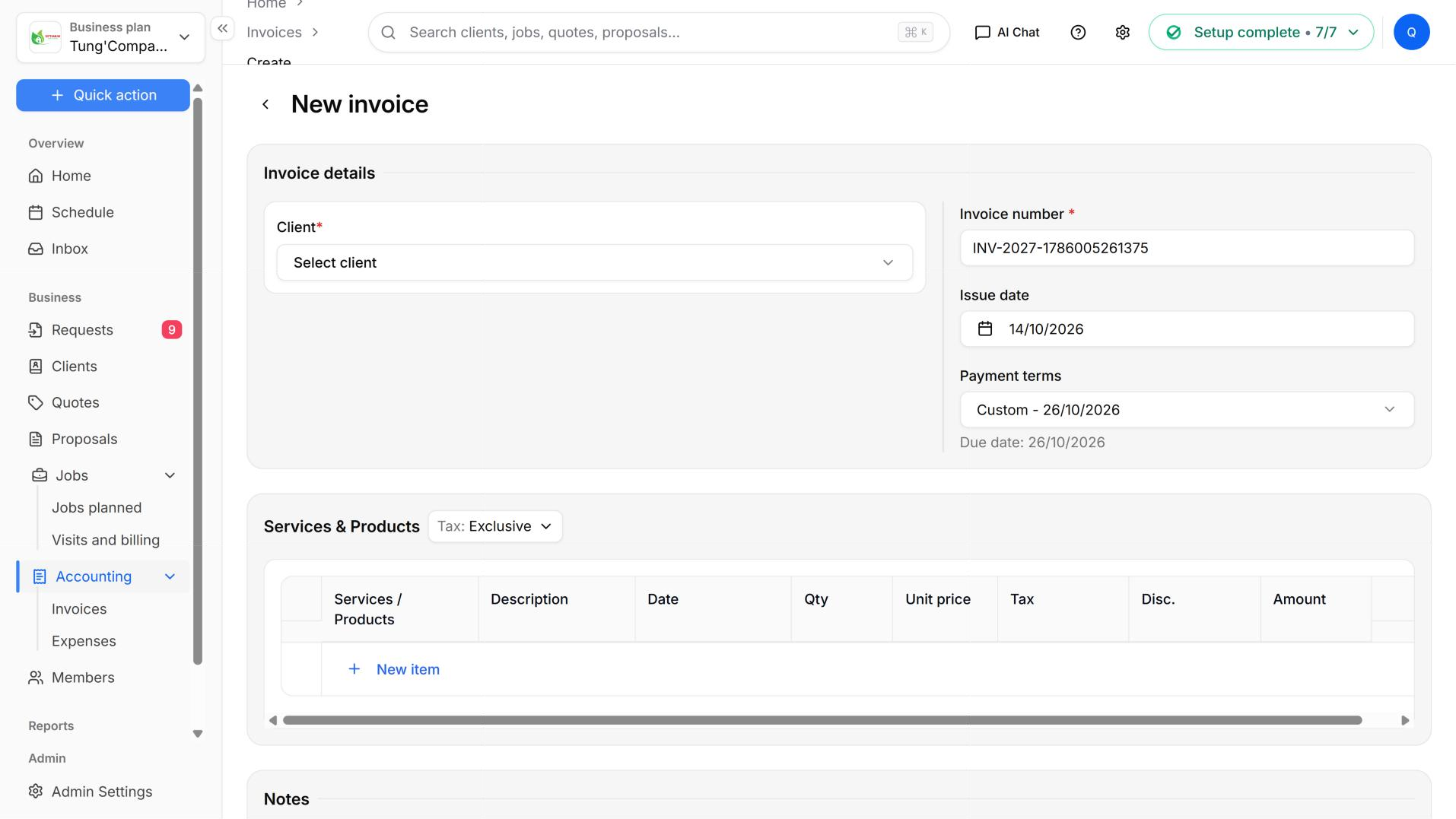Collapse the Jobs submenu chevron
Image resolution: width=1456 pixels, height=819 pixels.
[170, 475]
